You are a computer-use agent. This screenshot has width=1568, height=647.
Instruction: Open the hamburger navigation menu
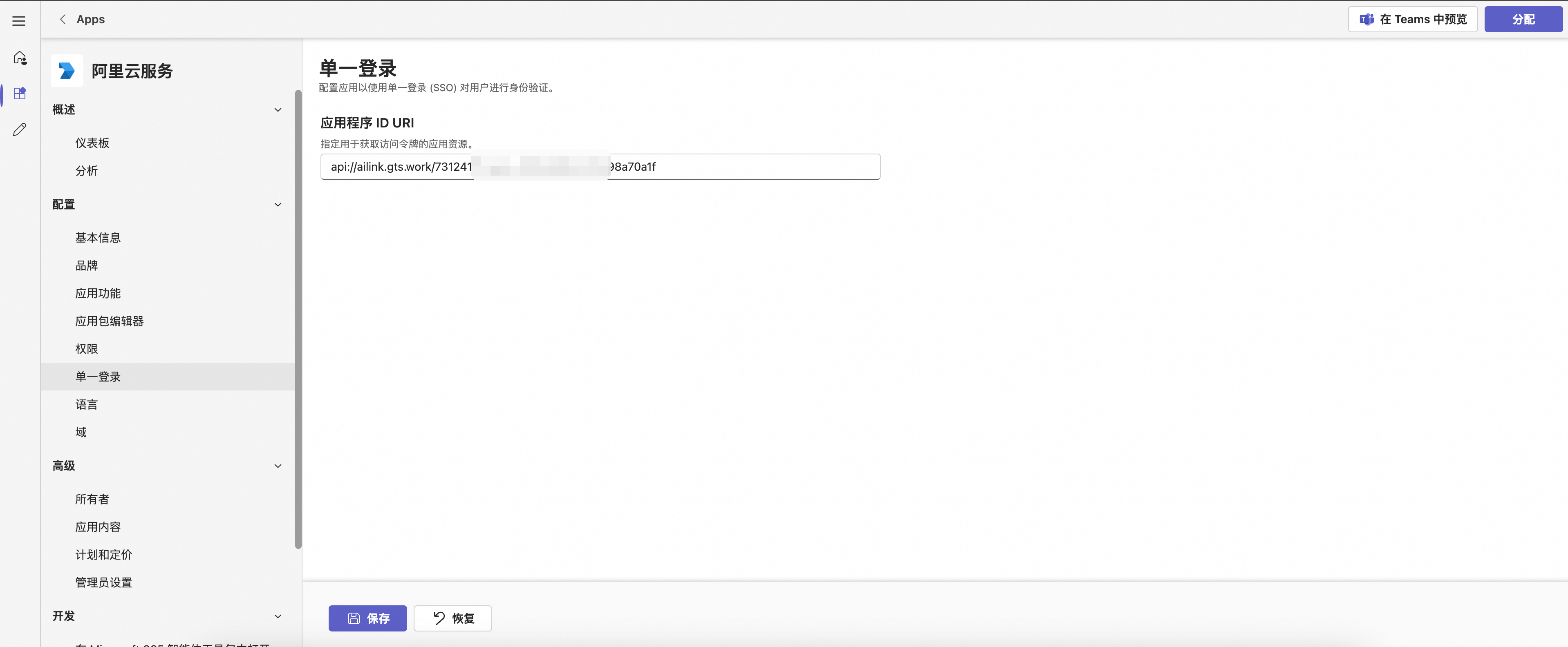click(x=19, y=21)
